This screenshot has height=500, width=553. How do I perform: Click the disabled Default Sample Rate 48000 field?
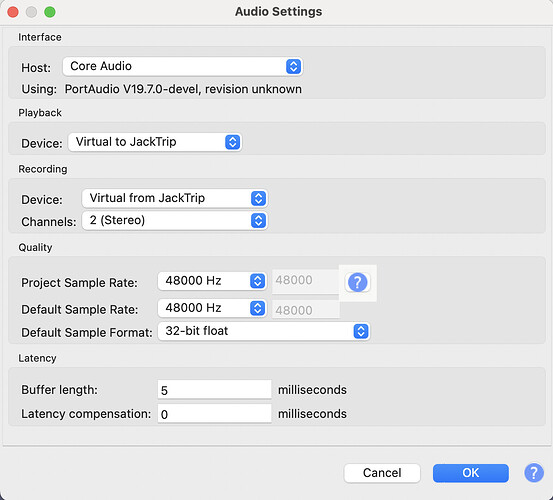pyautogui.click(x=305, y=310)
